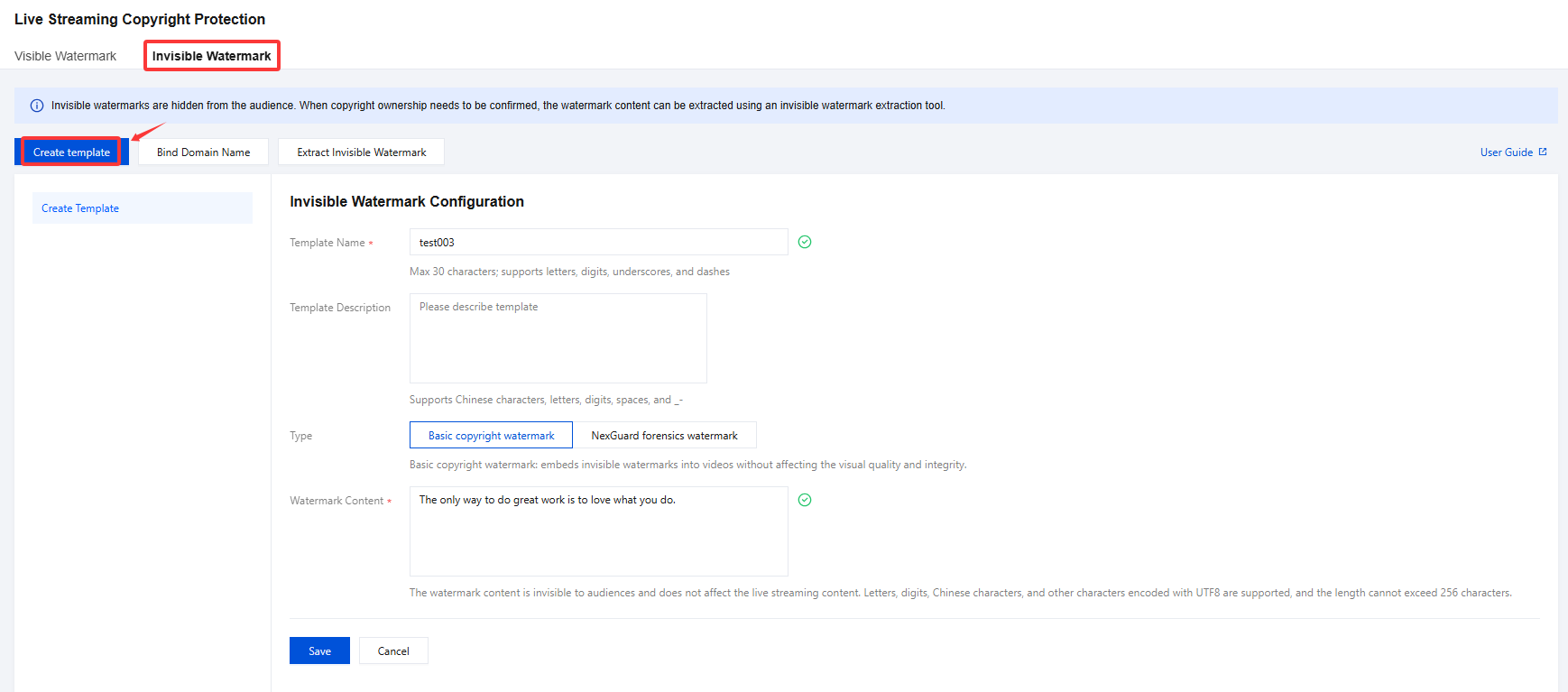
Task: Open the Invisible Watermark tab
Action: [x=211, y=56]
